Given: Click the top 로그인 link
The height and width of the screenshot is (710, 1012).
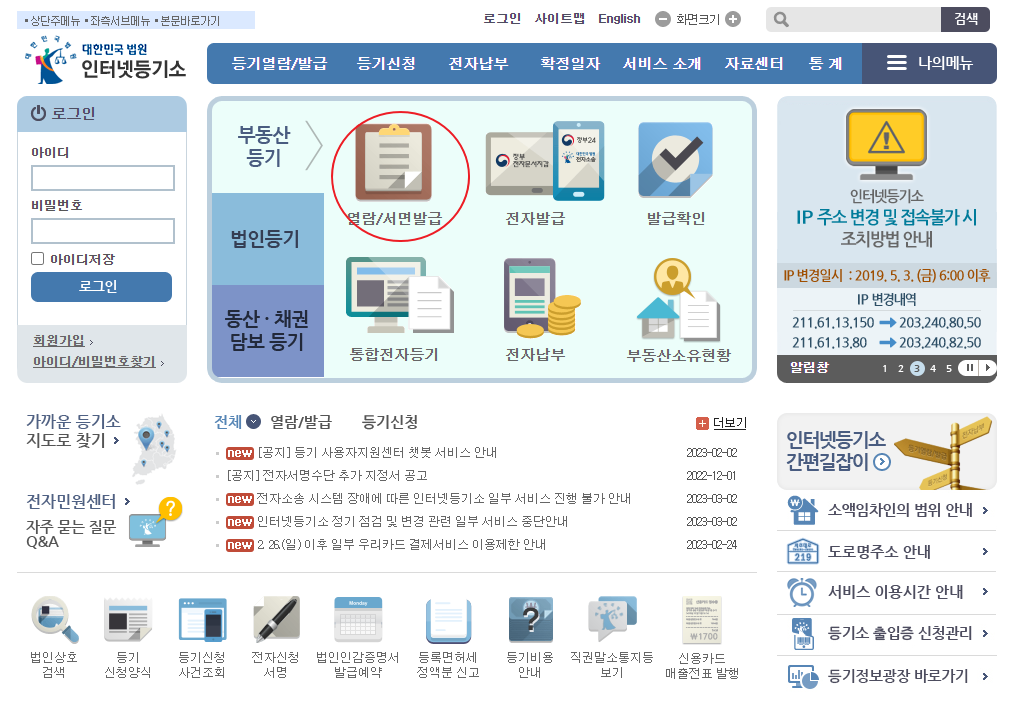Looking at the screenshot, I should 502,19.
